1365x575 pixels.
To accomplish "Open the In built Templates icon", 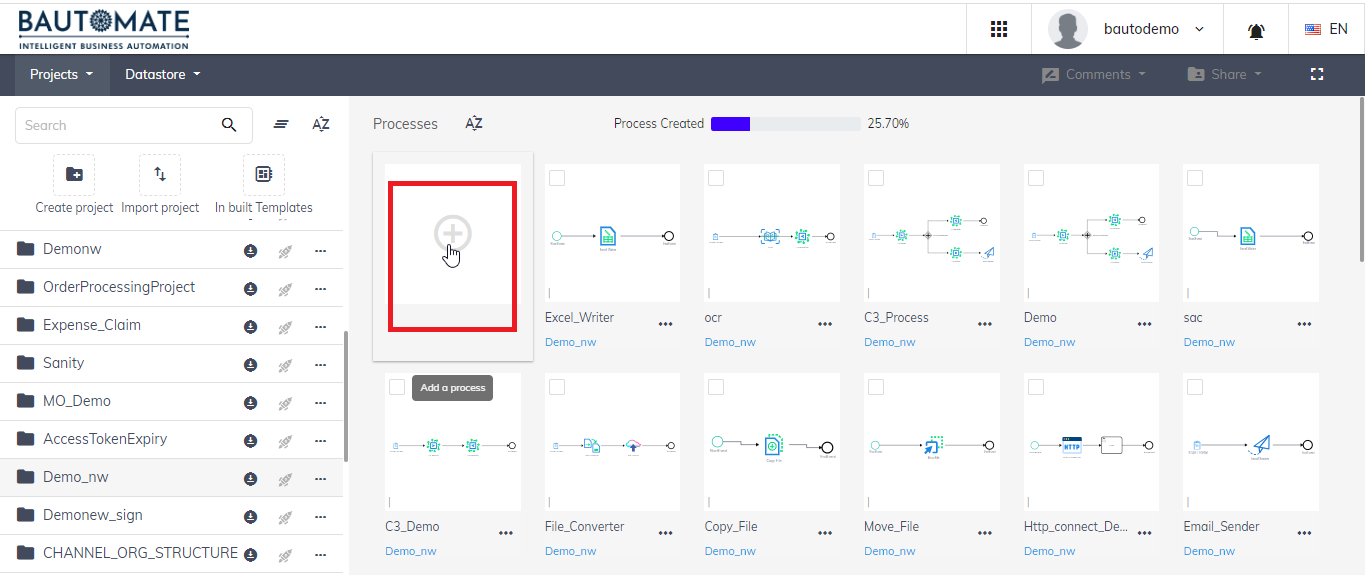I will click(264, 175).
